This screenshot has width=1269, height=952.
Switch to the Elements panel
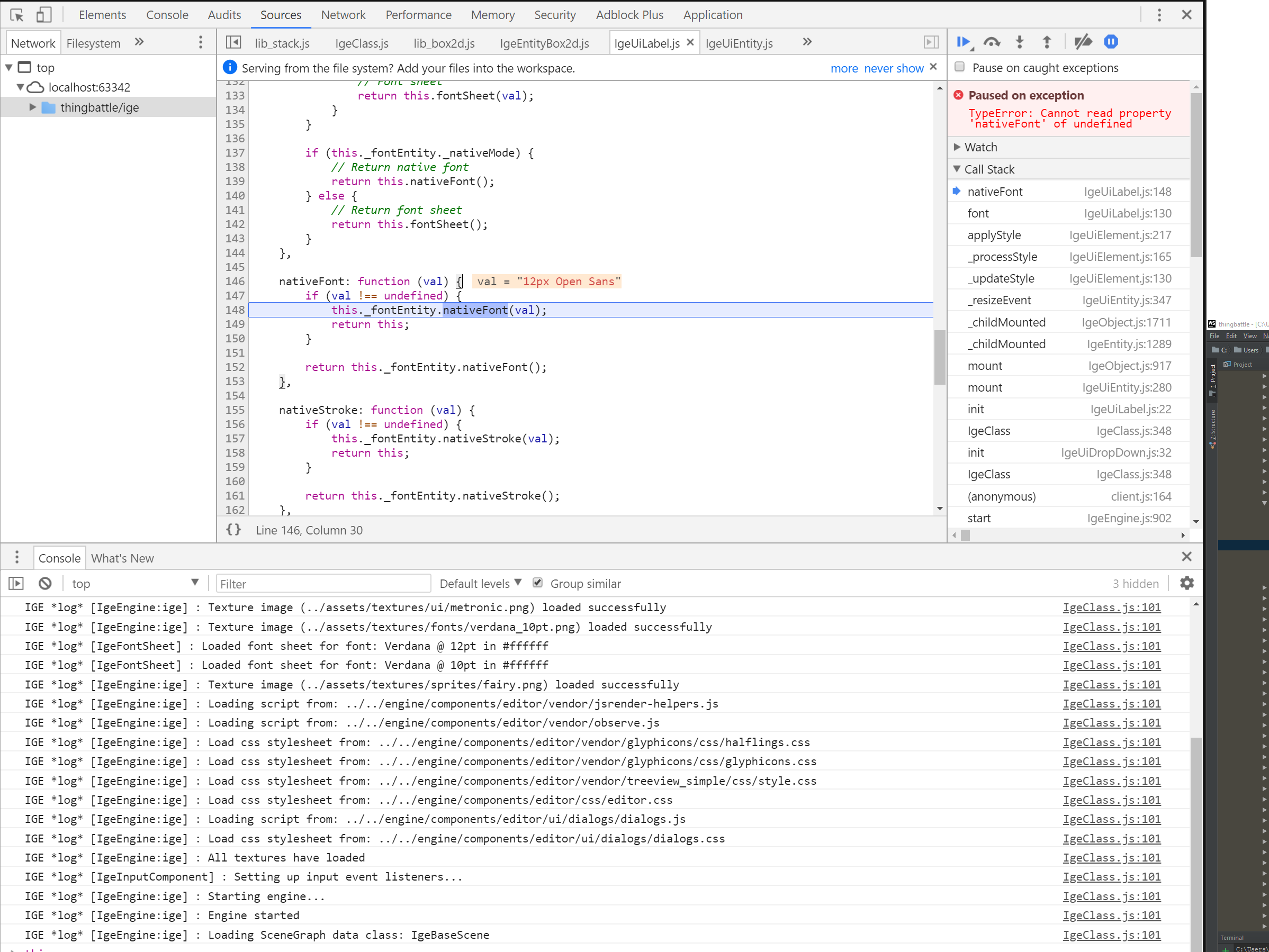tap(102, 15)
